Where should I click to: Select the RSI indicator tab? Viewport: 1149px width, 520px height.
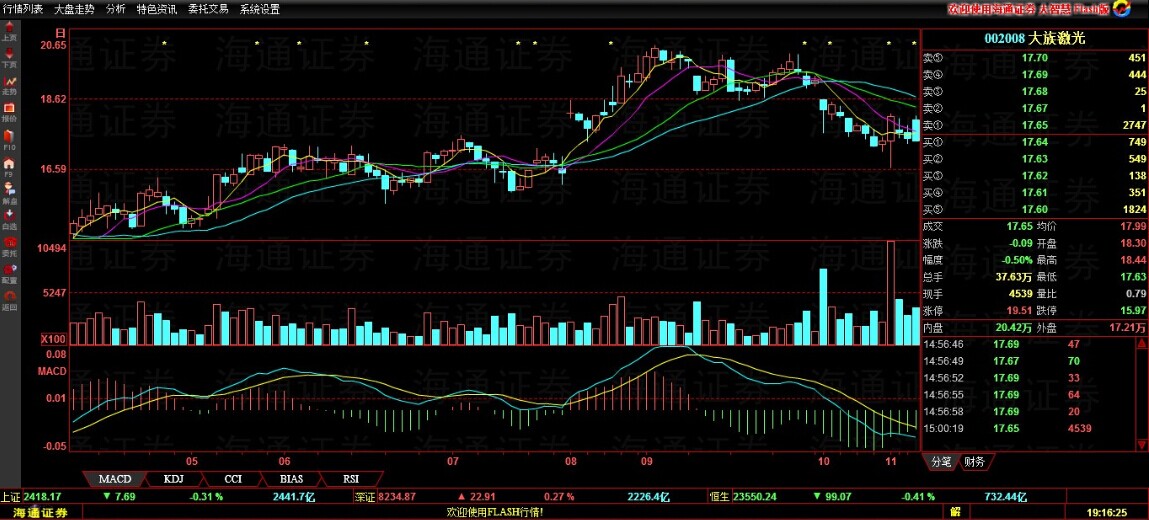(350, 479)
